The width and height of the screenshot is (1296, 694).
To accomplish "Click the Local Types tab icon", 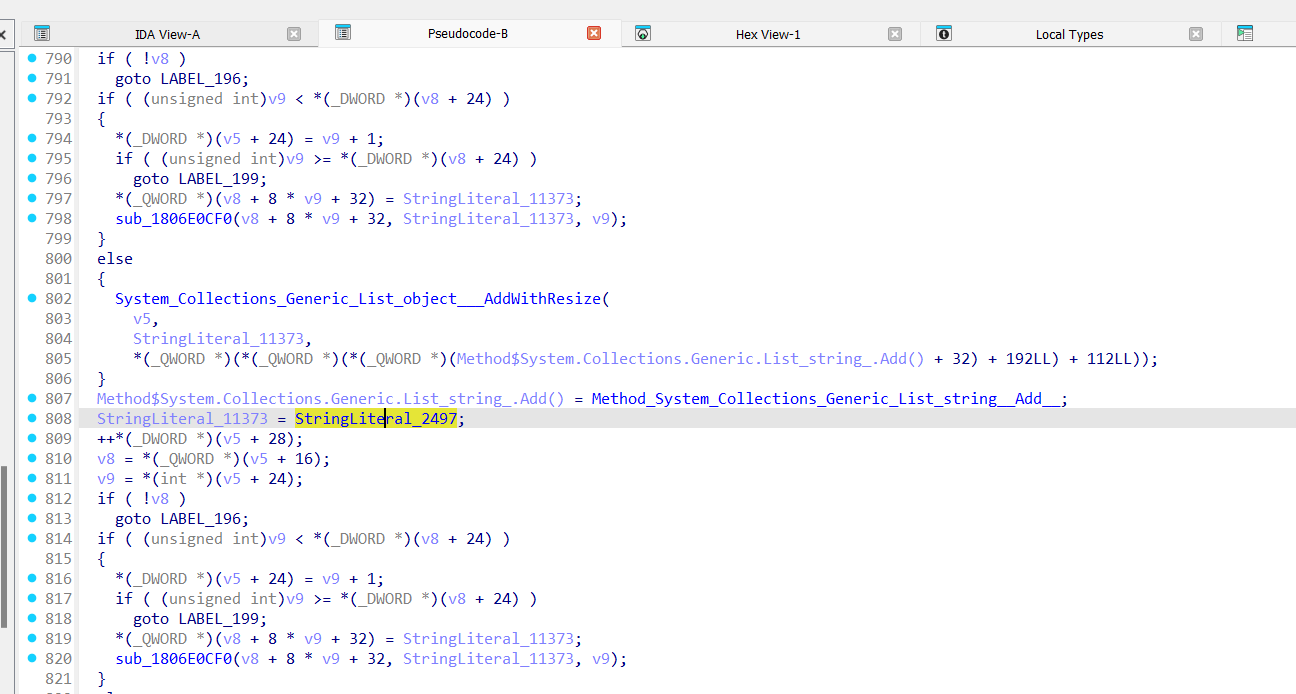I will click(943, 34).
